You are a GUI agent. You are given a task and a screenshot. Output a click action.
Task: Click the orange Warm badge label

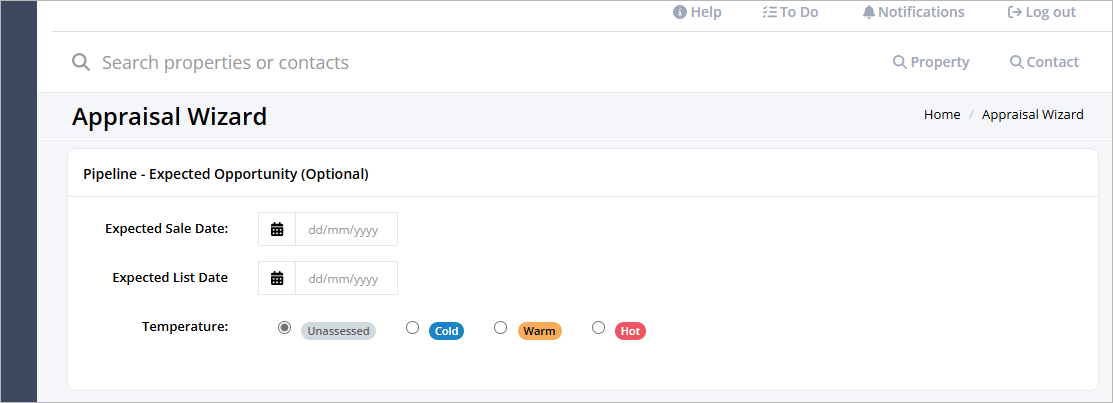pyautogui.click(x=539, y=331)
